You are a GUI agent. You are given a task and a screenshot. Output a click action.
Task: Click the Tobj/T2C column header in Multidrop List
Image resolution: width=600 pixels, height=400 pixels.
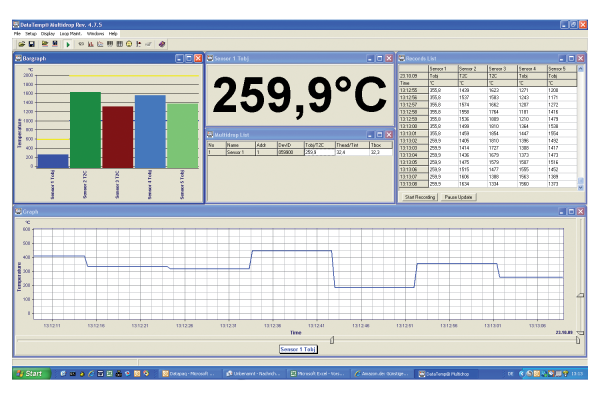pyautogui.click(x=320, y=145)
